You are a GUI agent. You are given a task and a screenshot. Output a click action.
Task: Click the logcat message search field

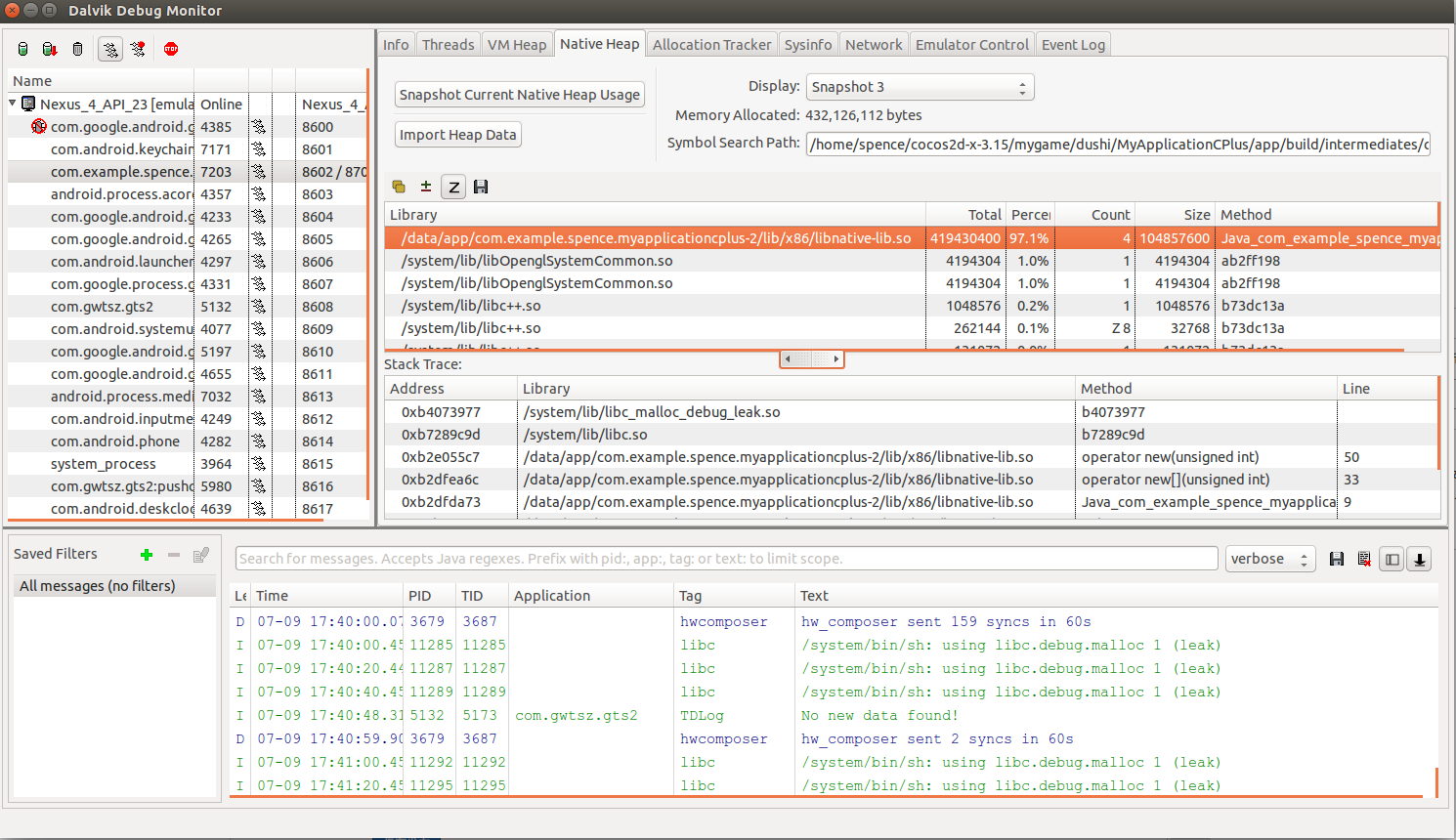[726, 559]
